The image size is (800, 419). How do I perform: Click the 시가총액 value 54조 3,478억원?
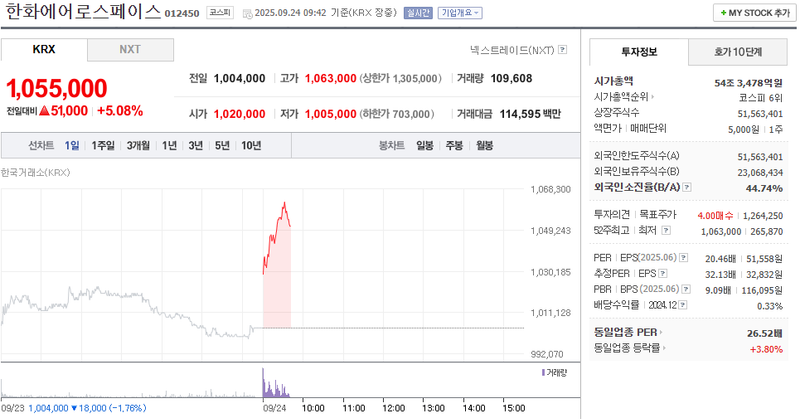(748, 82)
